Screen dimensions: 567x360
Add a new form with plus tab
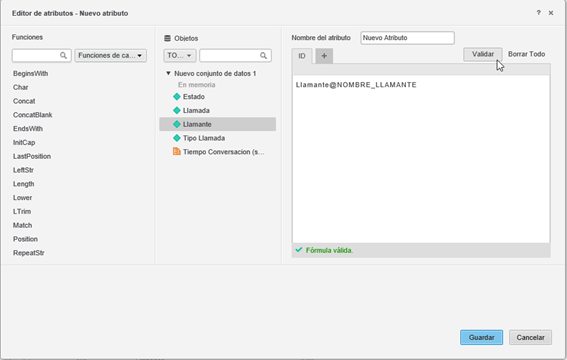click(324, 56)
